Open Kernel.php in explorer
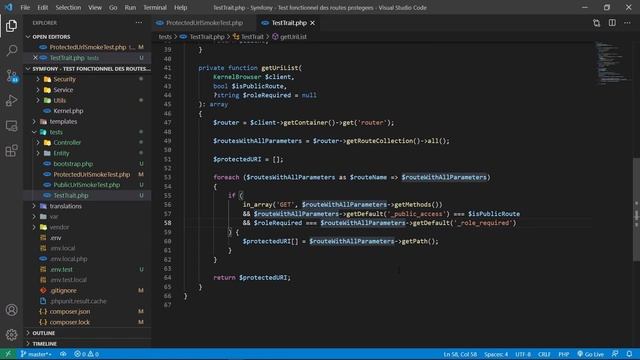Screen dimensions: 640x360 click(x=68, y=111)
